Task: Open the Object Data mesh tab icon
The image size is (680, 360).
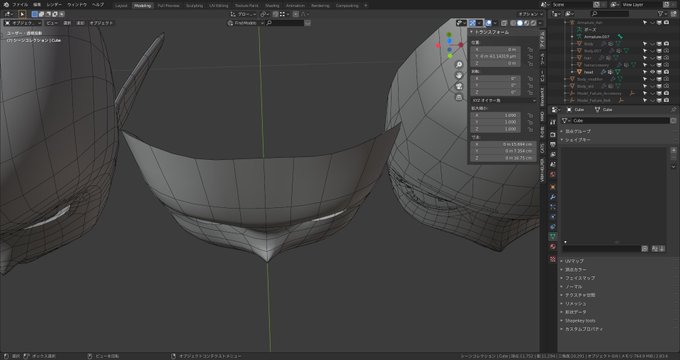Action: (x=552, y=237)
